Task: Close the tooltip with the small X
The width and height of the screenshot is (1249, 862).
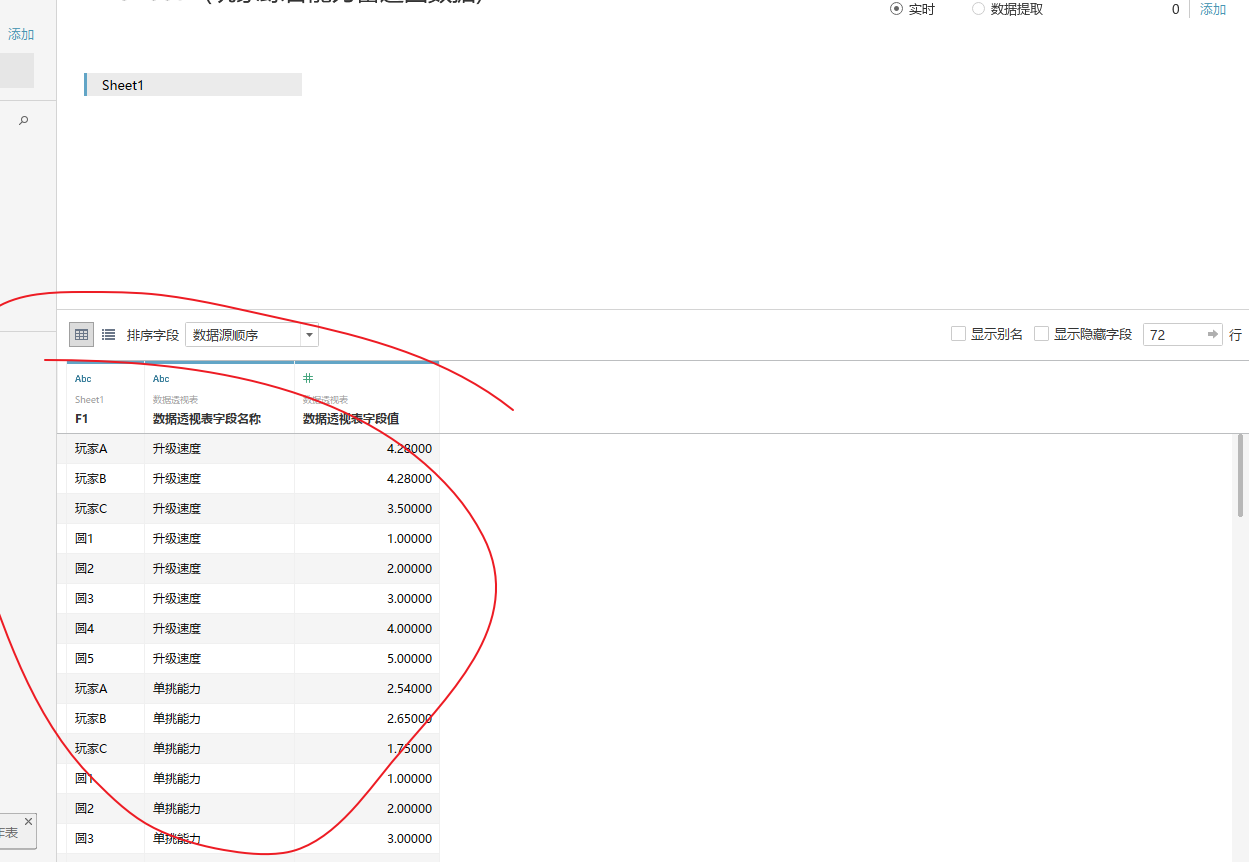Action: pos(28,821)
